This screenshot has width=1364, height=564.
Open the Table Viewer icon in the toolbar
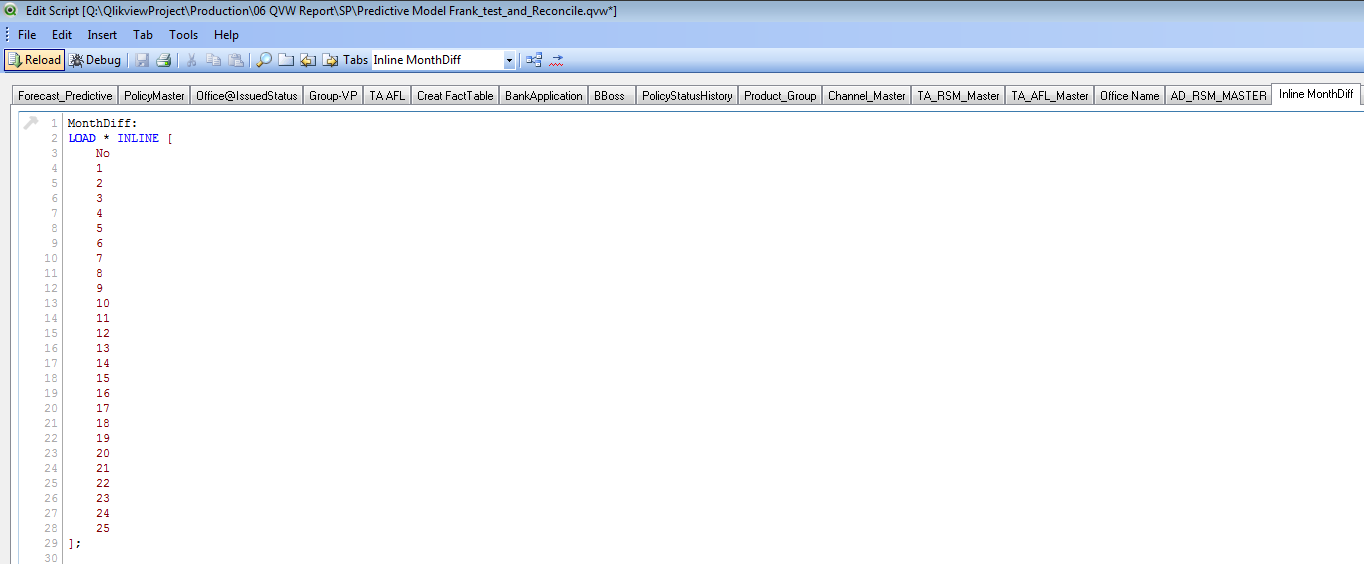pyautogui.click(x=534, y=60)
